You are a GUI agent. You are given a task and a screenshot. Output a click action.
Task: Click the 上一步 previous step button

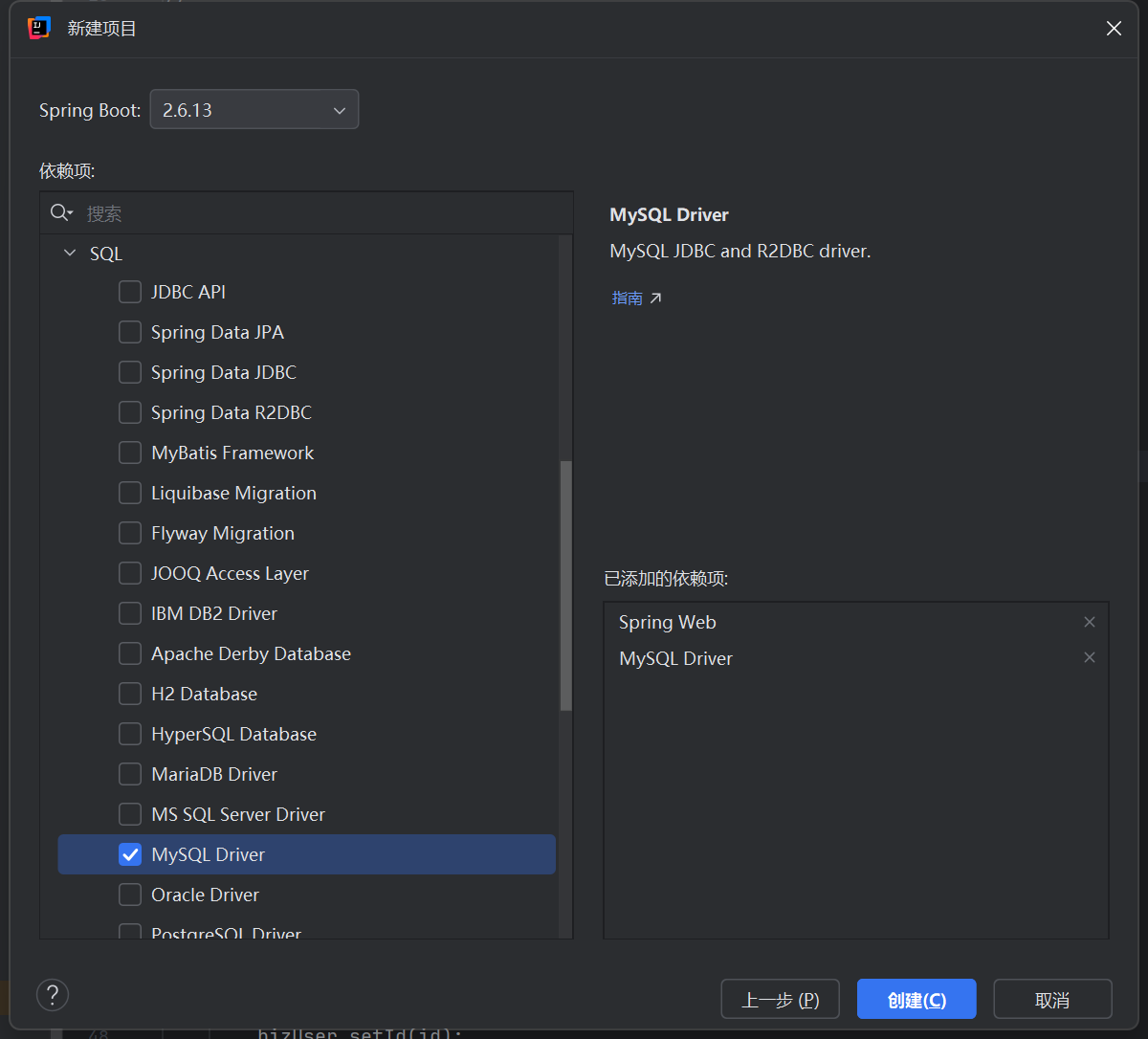tap(780, 999)
